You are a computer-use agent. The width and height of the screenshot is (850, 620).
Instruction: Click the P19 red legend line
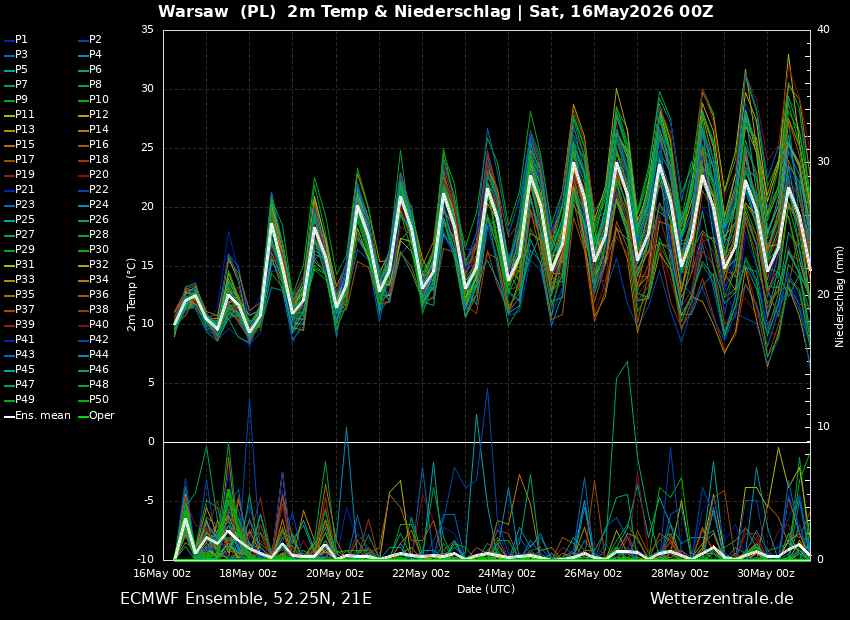(x=9, y=175)
